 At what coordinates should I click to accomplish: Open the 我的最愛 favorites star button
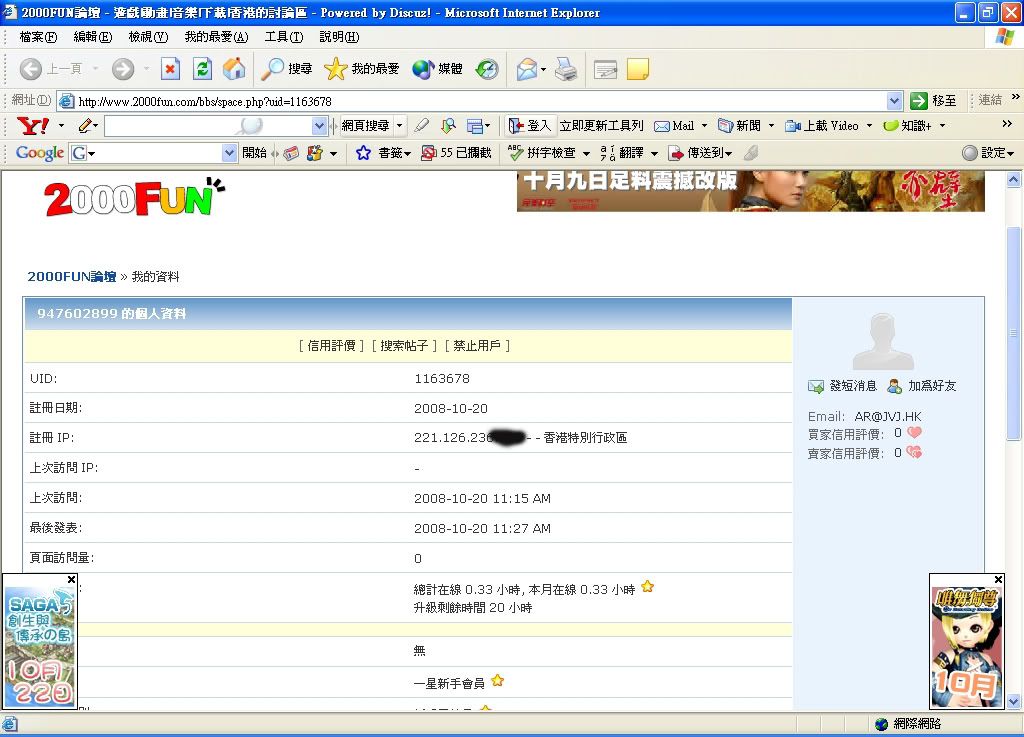coord(361,69)
